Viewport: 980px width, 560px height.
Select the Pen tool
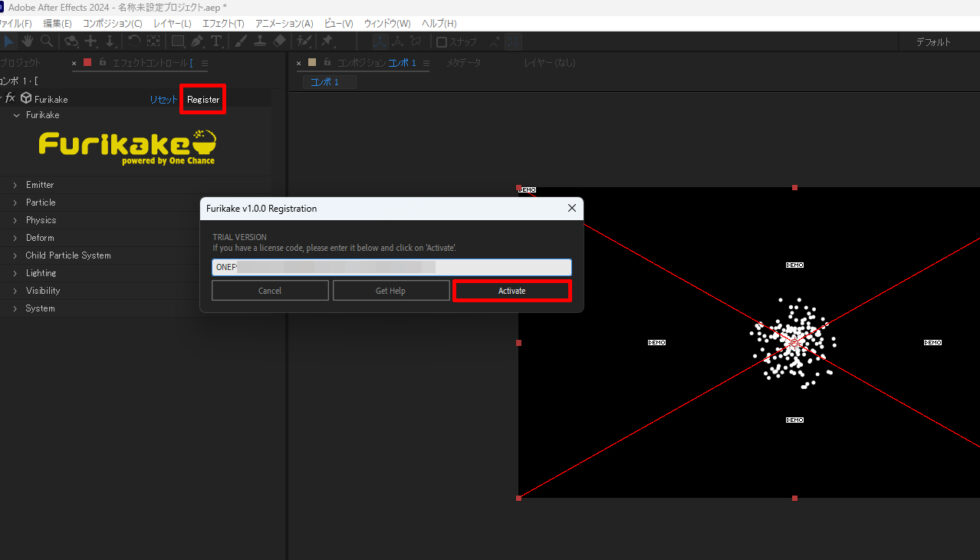(x=197, y=42)
